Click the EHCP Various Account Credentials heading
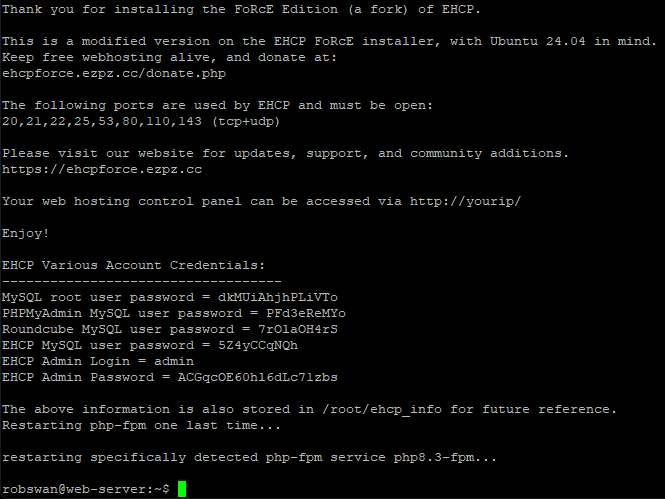Viewport: 665px width, 499px height. coord(133,265)
